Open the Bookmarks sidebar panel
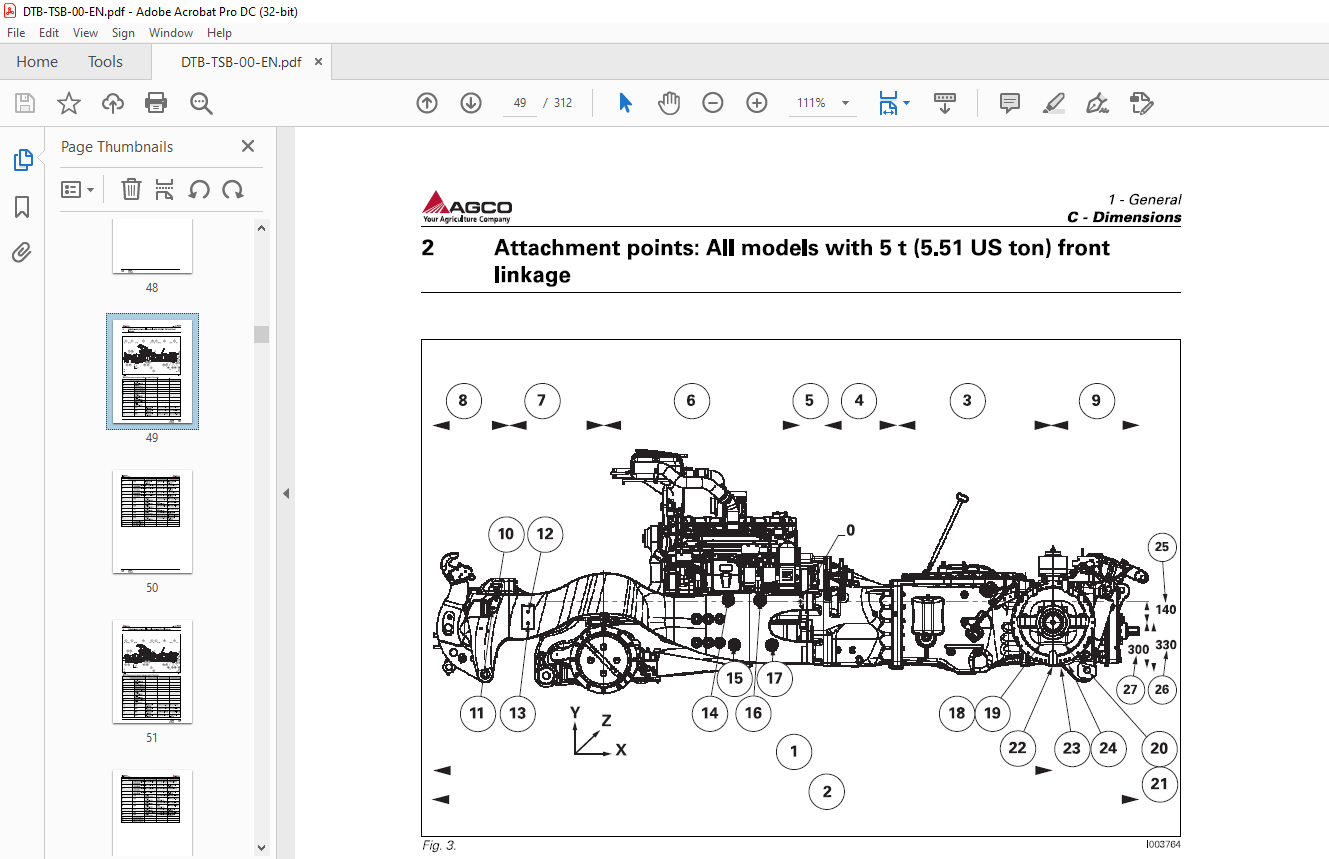Image resolution: width=1329 pixels, height=859 pixels. click(x=22, y=207)
